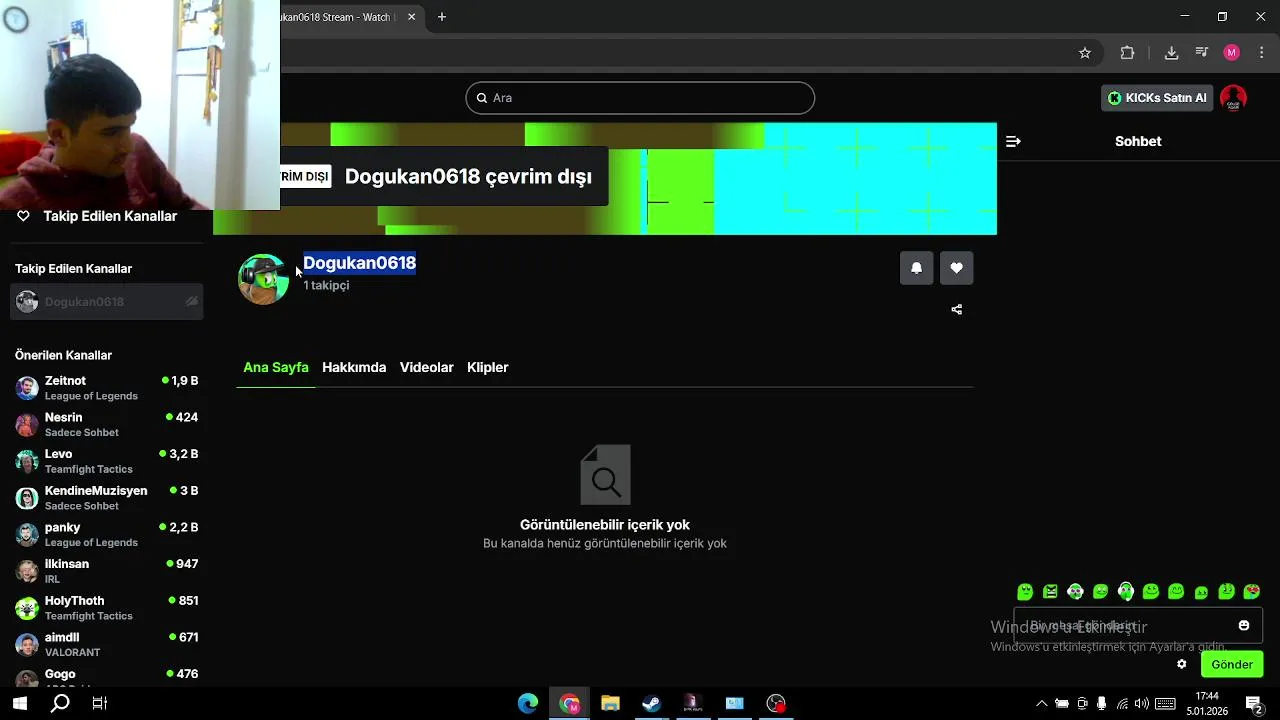
Task: Open the Videolar tab
Action: [427, 367]
